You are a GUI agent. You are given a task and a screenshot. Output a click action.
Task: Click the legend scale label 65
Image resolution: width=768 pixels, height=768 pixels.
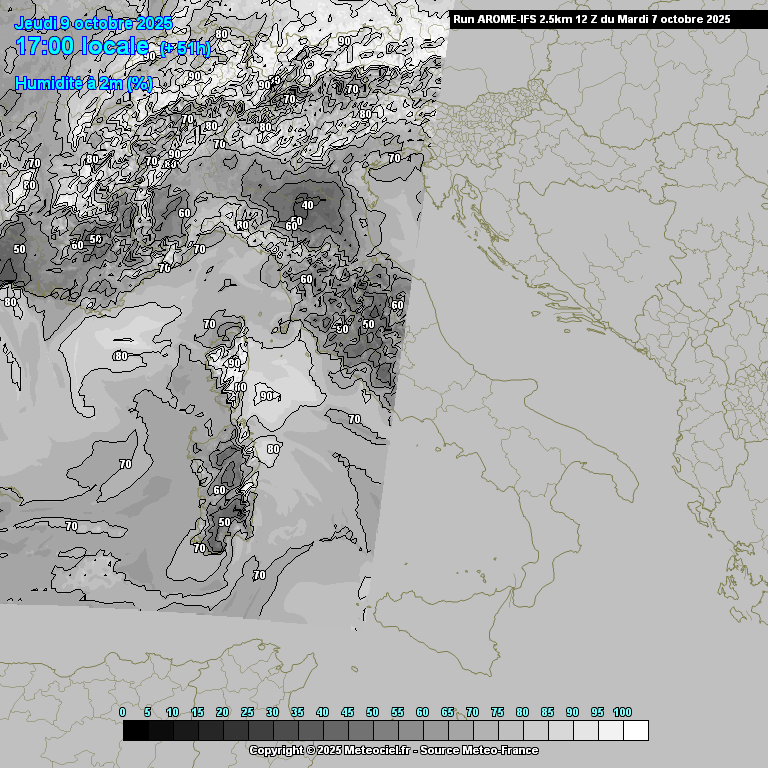447,712
